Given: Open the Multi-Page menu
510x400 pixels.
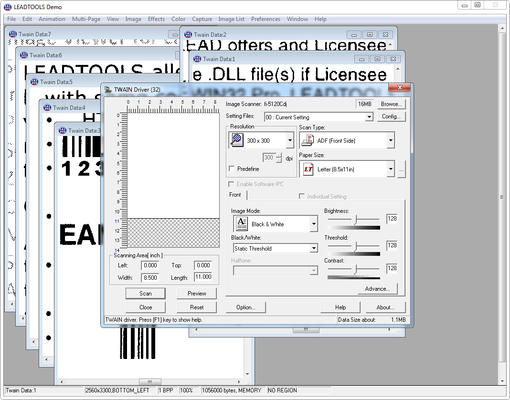Looking at the screenshot, I should [x=86, y=19].
